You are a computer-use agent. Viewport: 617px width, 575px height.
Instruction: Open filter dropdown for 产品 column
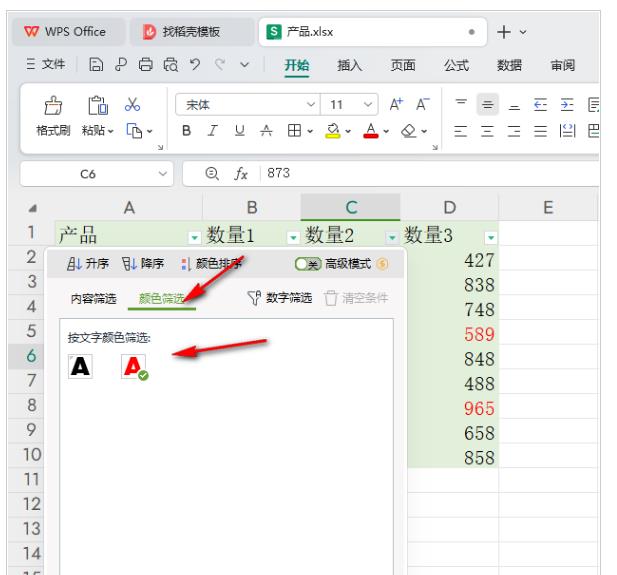[x=194, y=237]
